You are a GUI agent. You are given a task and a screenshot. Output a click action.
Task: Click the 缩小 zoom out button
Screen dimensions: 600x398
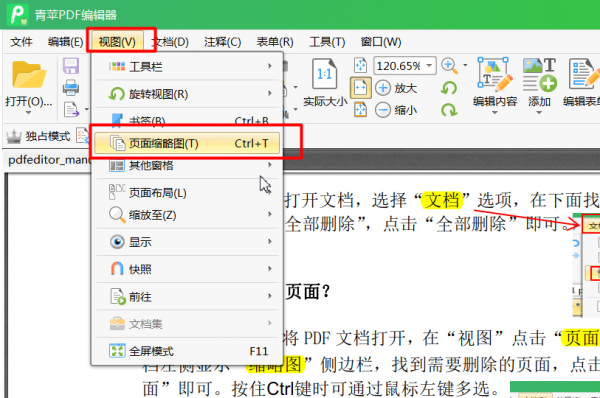click(396, 110)
